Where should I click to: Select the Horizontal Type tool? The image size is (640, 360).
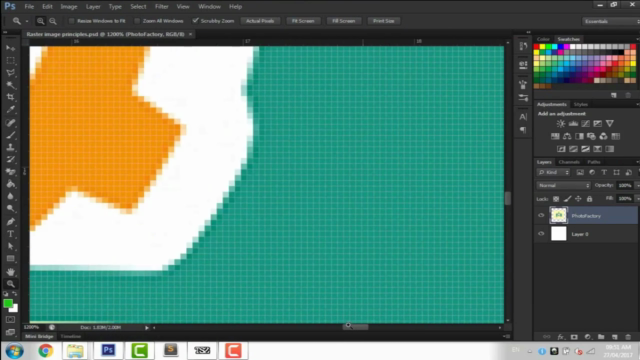tap(11, 234)
